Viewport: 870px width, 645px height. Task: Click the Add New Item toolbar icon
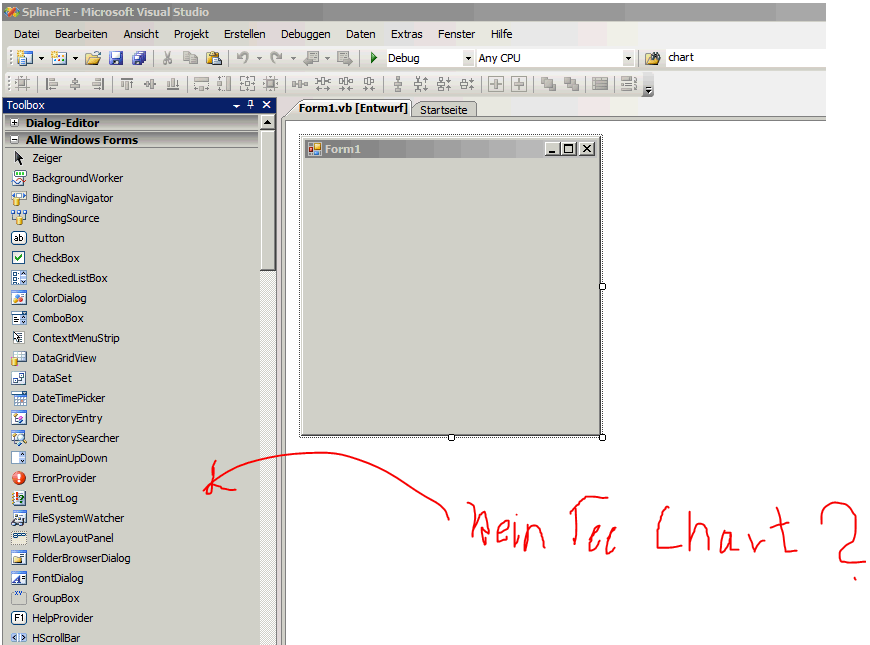coord(59,58)
